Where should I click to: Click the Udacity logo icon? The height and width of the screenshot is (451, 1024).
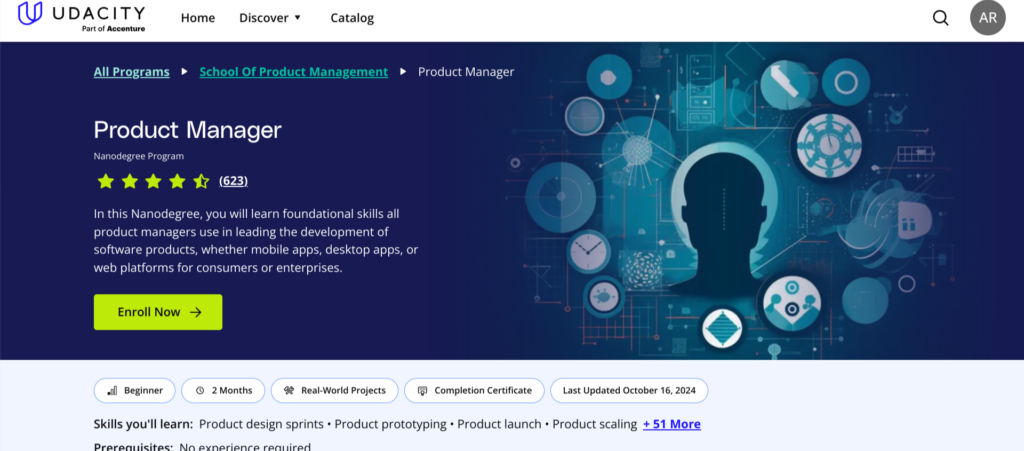click(30, 14)
